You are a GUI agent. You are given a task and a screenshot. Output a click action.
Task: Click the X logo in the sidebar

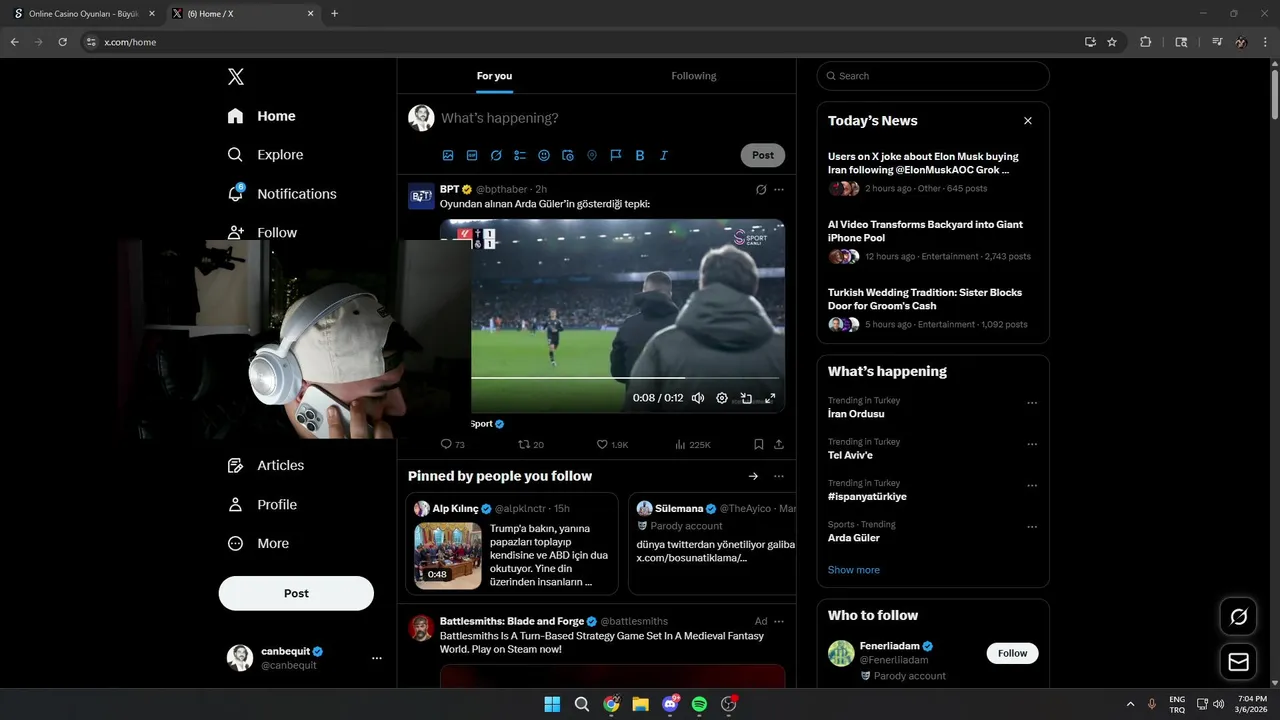coord(235,76)
